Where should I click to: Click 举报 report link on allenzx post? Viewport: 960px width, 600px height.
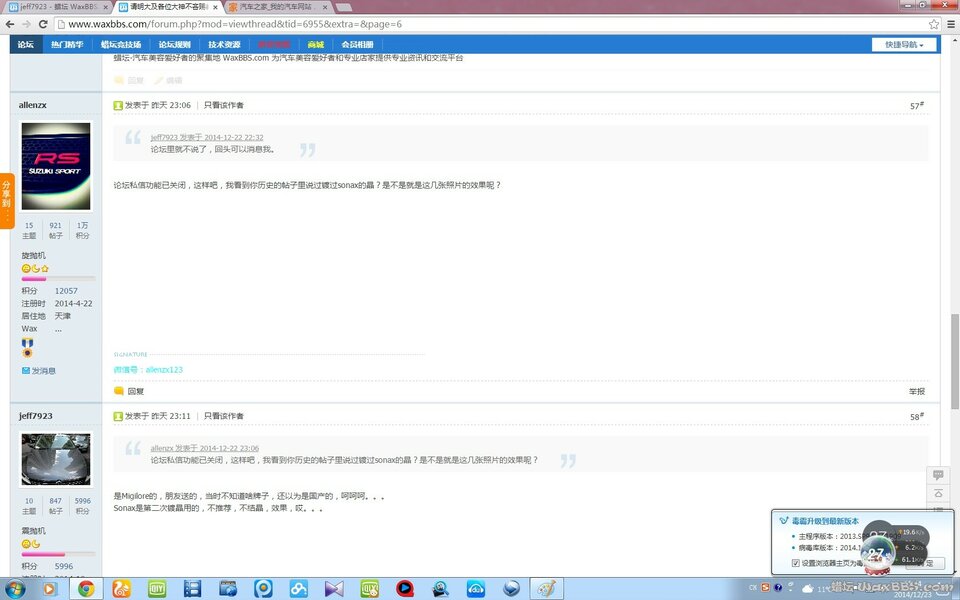tap(916, 391)
